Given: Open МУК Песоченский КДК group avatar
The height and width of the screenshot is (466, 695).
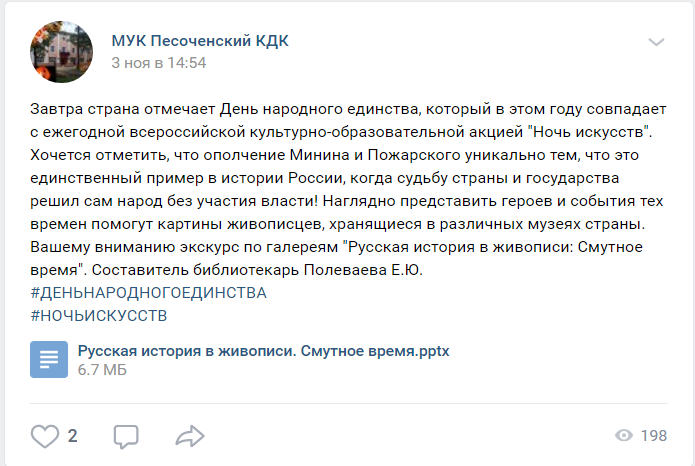Looking at the screenshot, I should [x=62, y=52].
